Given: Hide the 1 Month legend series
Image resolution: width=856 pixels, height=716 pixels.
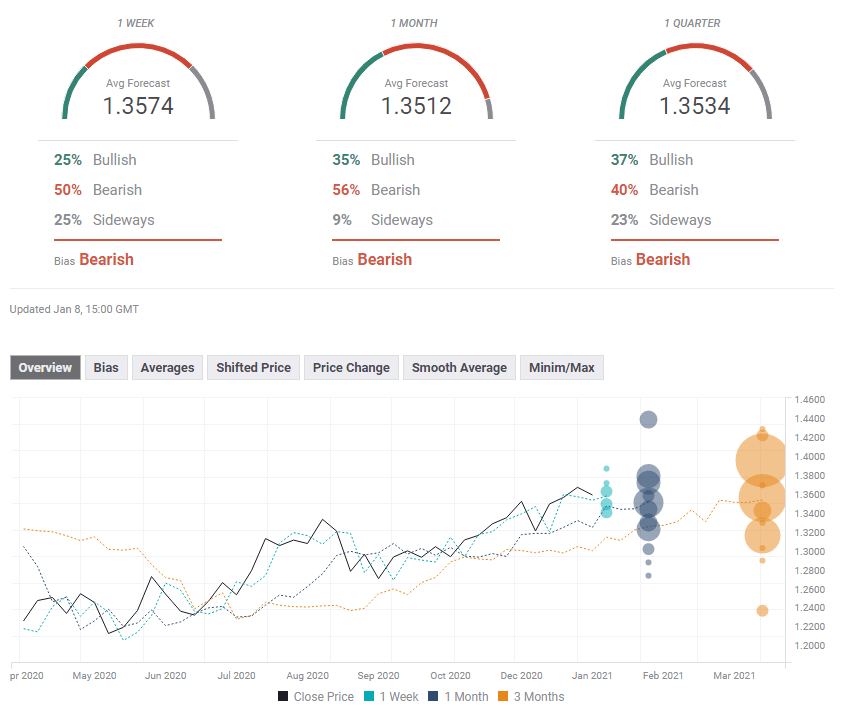Looking at the screenshot, I should [x=461, y=697].
